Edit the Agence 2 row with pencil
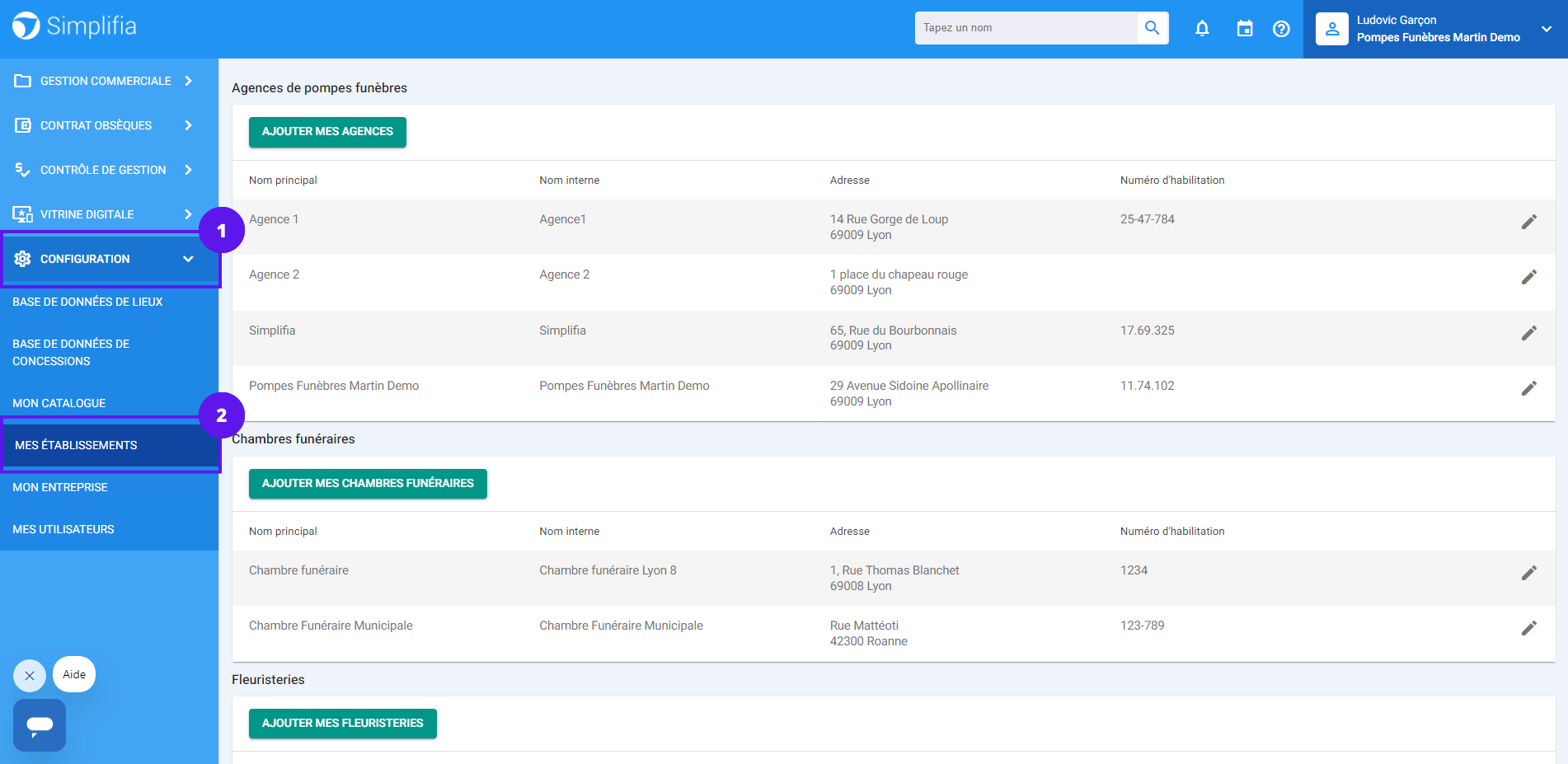Screen dimensions: 1568x764 coord(1529,277)
